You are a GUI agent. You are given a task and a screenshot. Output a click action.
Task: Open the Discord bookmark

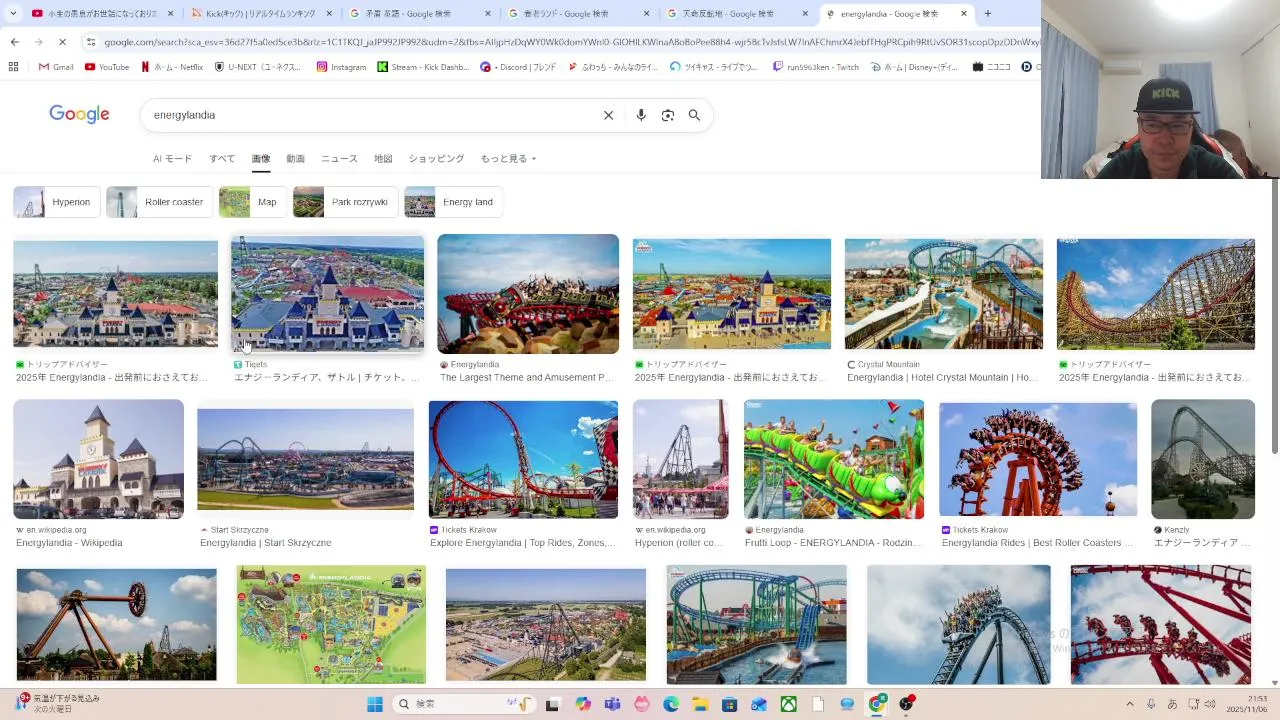518,67
